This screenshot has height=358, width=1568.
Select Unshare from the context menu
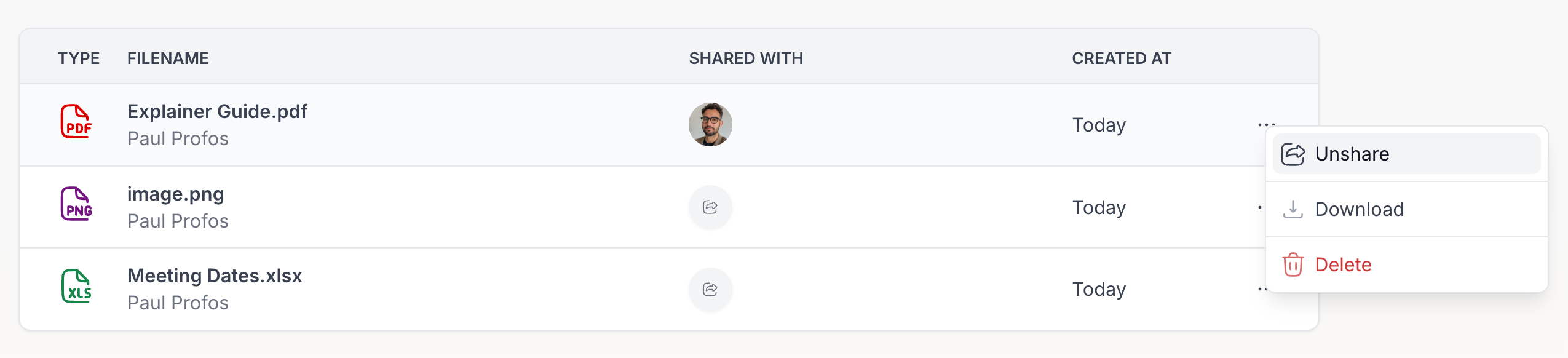pos(1352,154)
